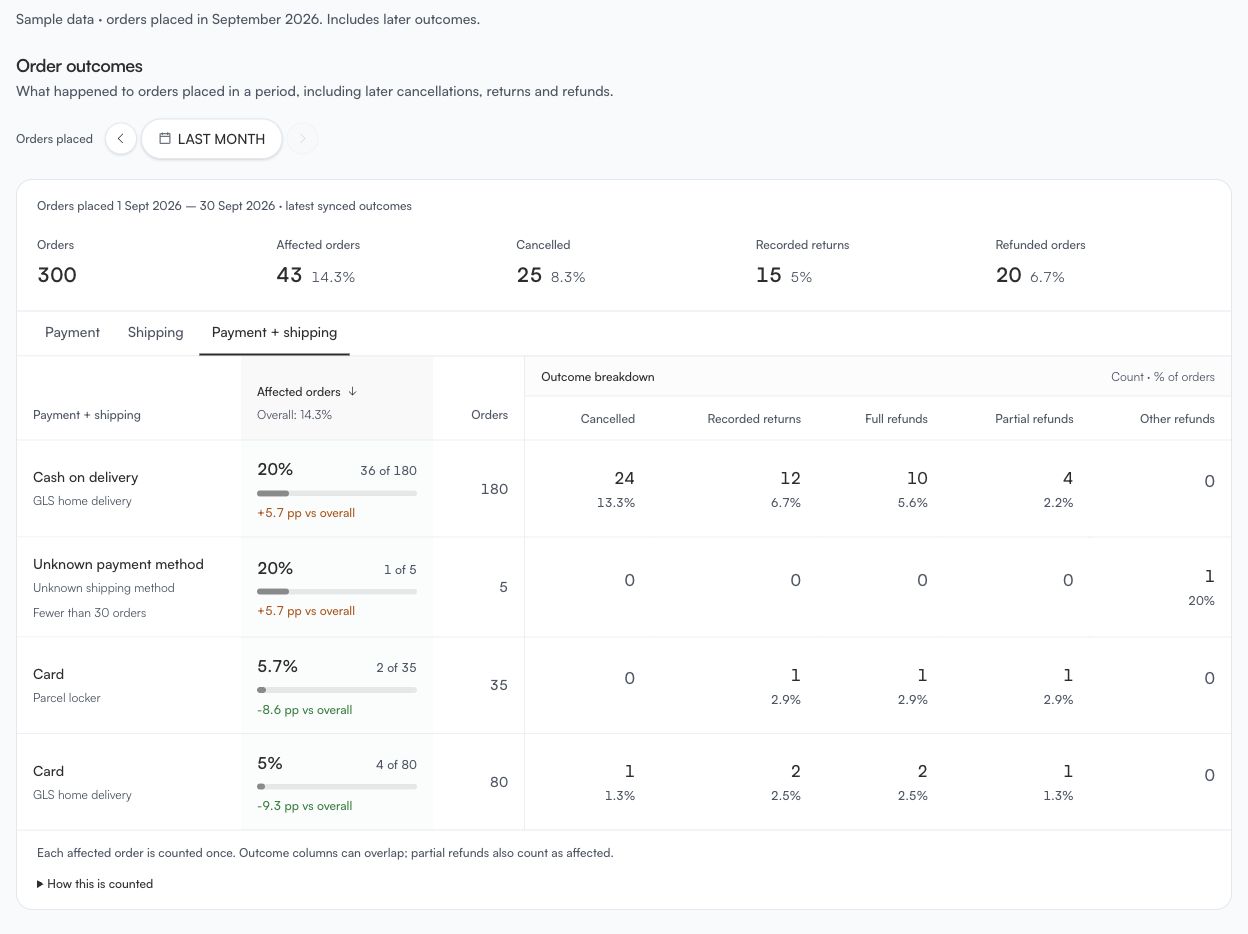Click the Overall: 14.3% label
Screen dimensions: 1248x934
[x=294, y=414]
